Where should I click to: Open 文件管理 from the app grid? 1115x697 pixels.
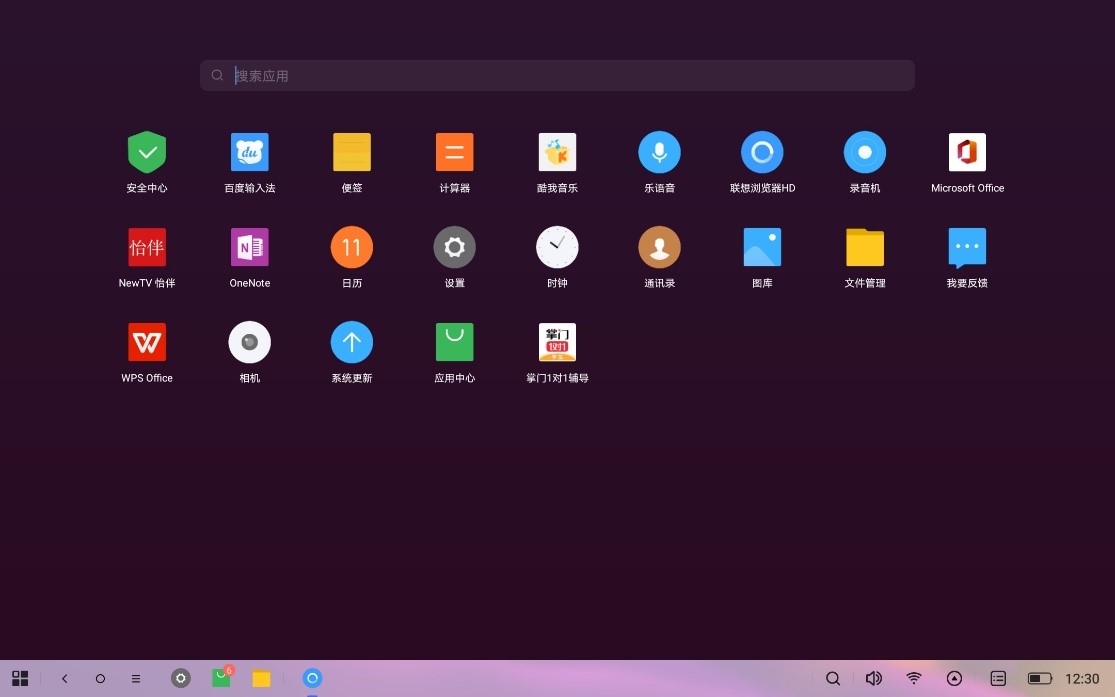(865, 247)
